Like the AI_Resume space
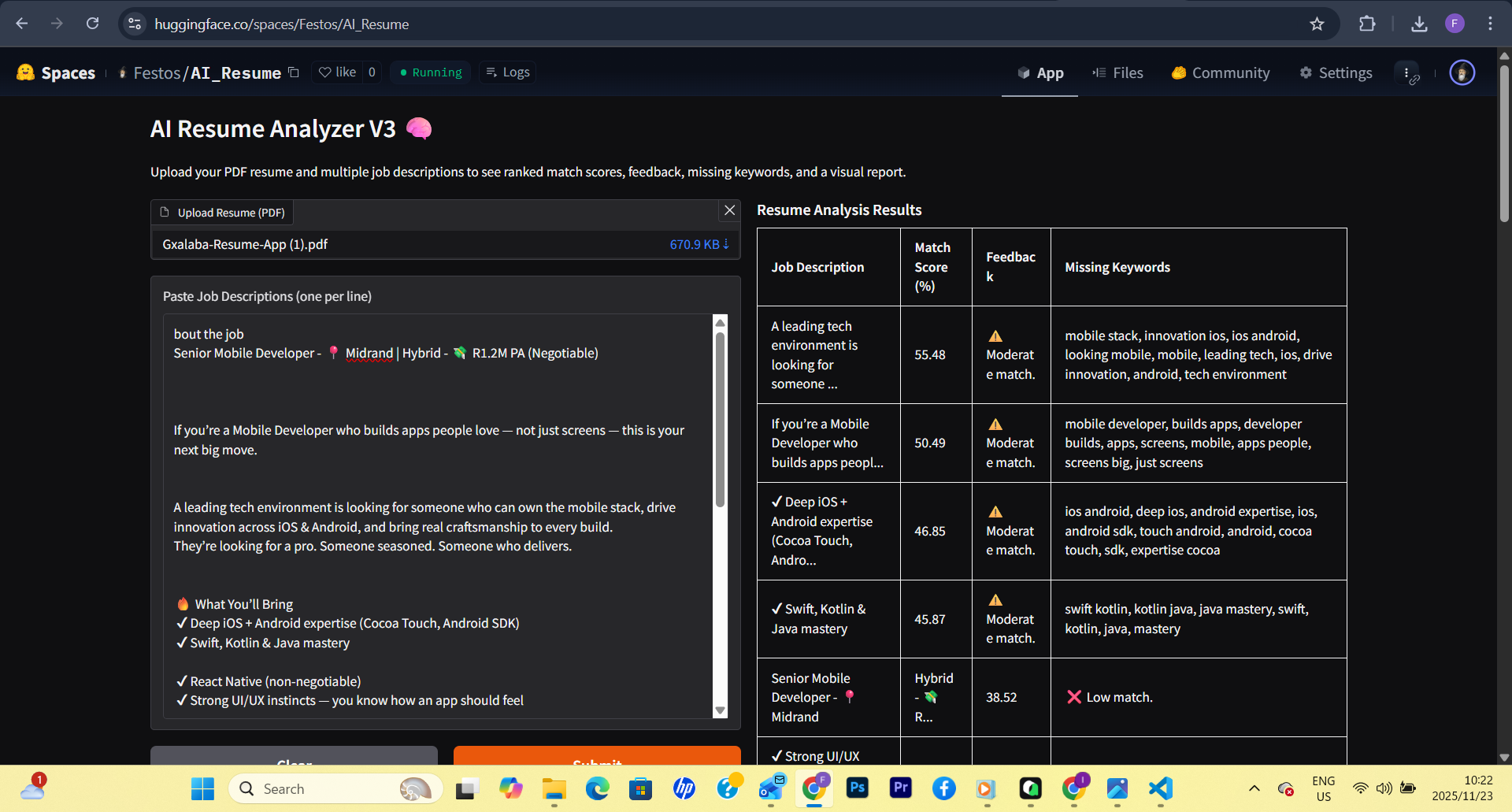 point(337,72)
